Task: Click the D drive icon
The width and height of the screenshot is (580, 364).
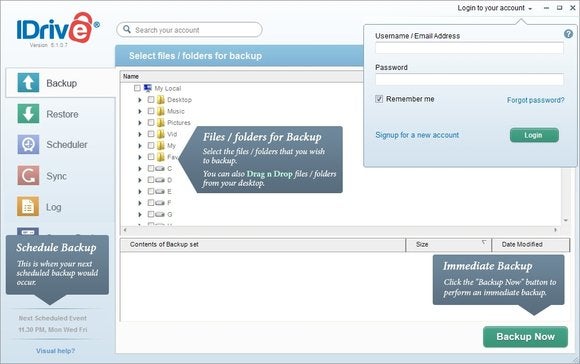Action: click(x=160, y=180)
